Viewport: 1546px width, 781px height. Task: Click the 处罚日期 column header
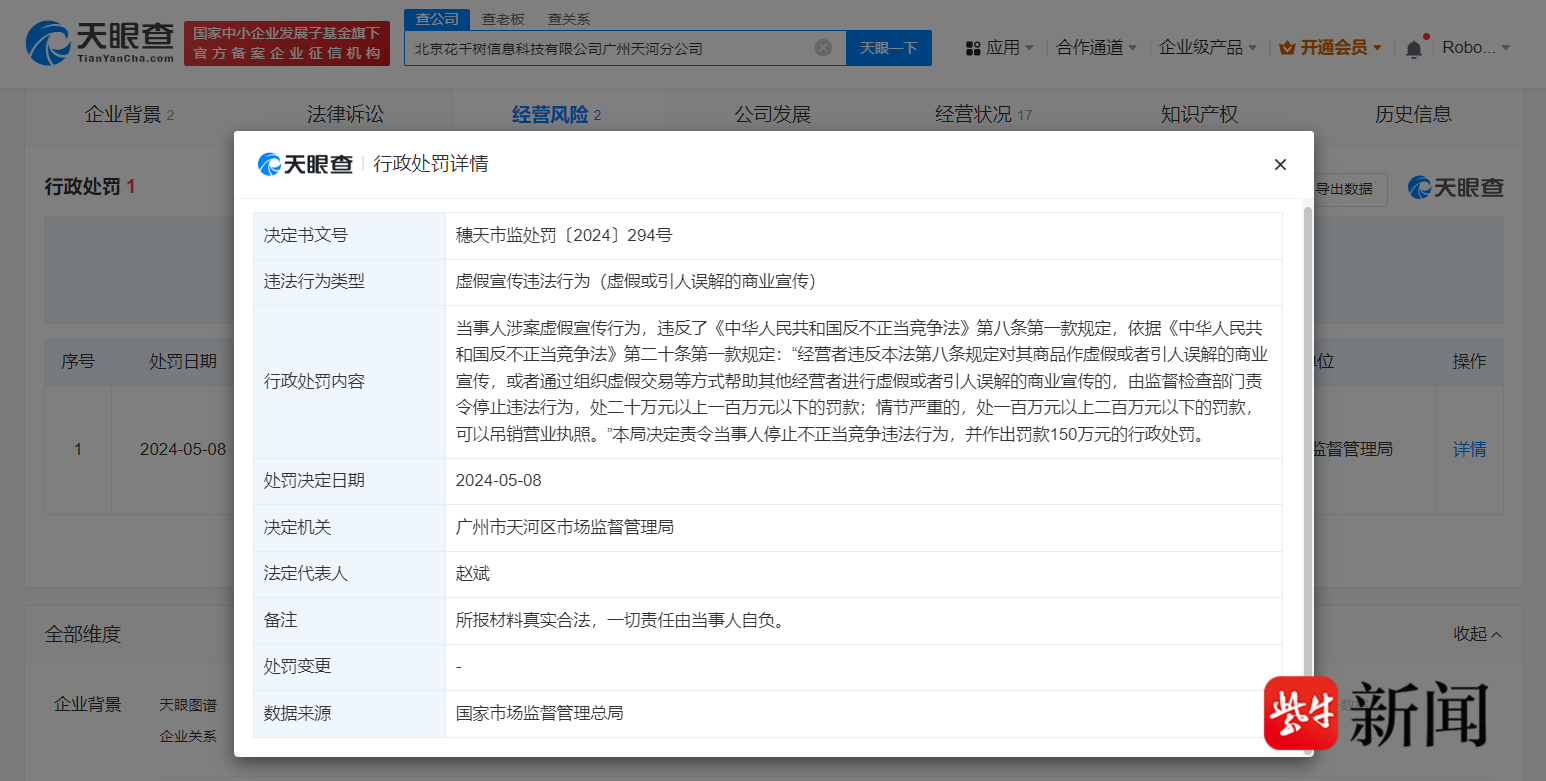coord(183,362)
